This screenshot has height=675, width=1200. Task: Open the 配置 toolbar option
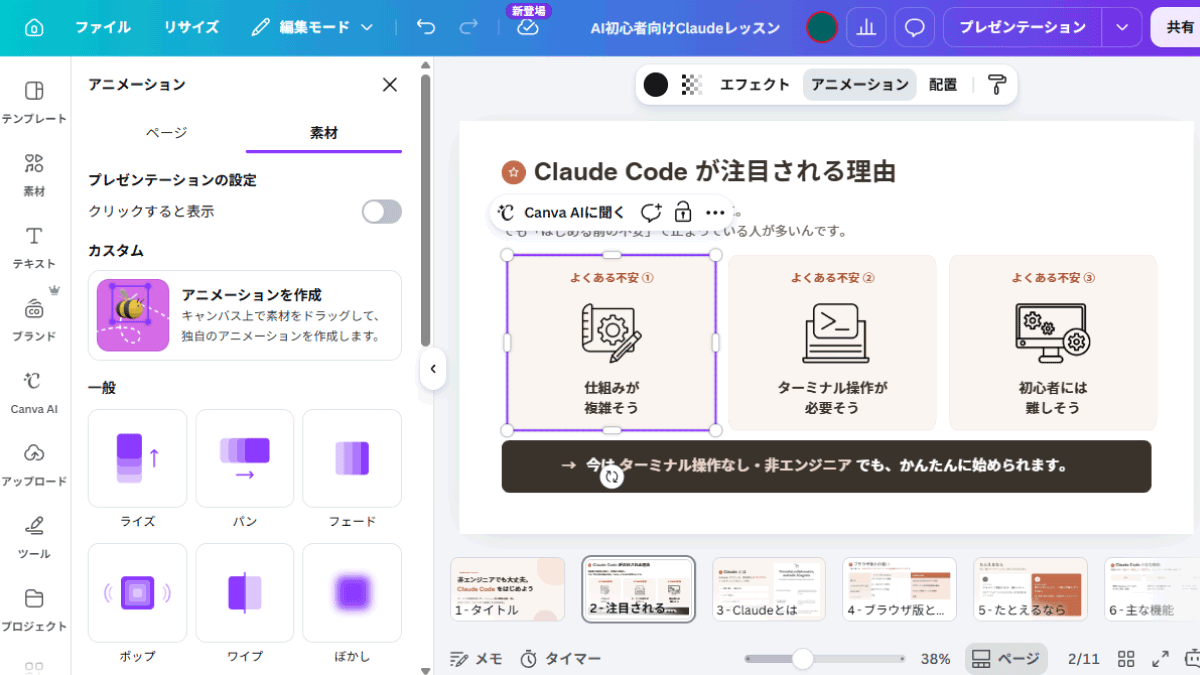[943, 85]
